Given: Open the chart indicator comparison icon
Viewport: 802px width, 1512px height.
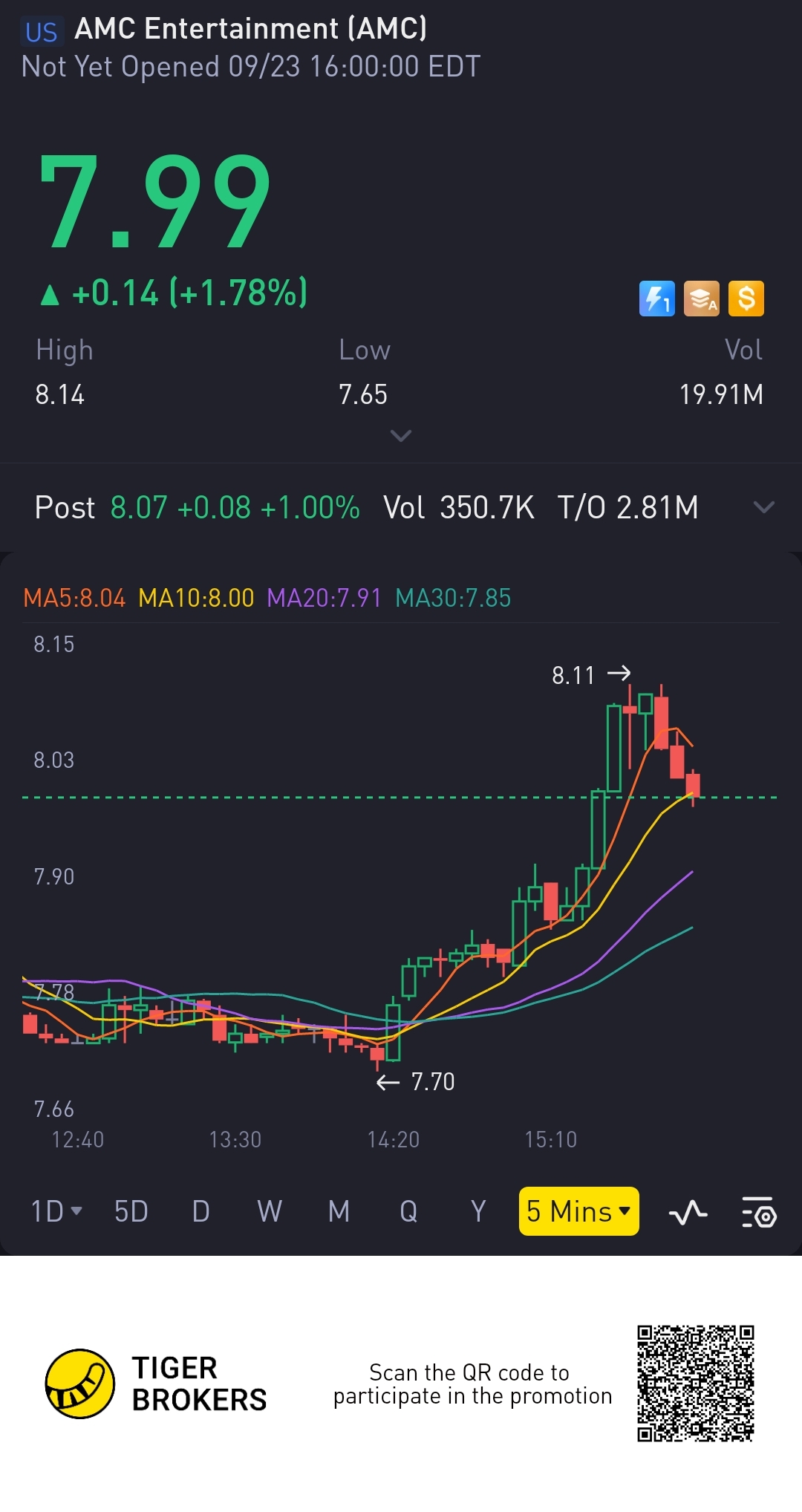Looking at the screenshot, I should point(688,1213).
